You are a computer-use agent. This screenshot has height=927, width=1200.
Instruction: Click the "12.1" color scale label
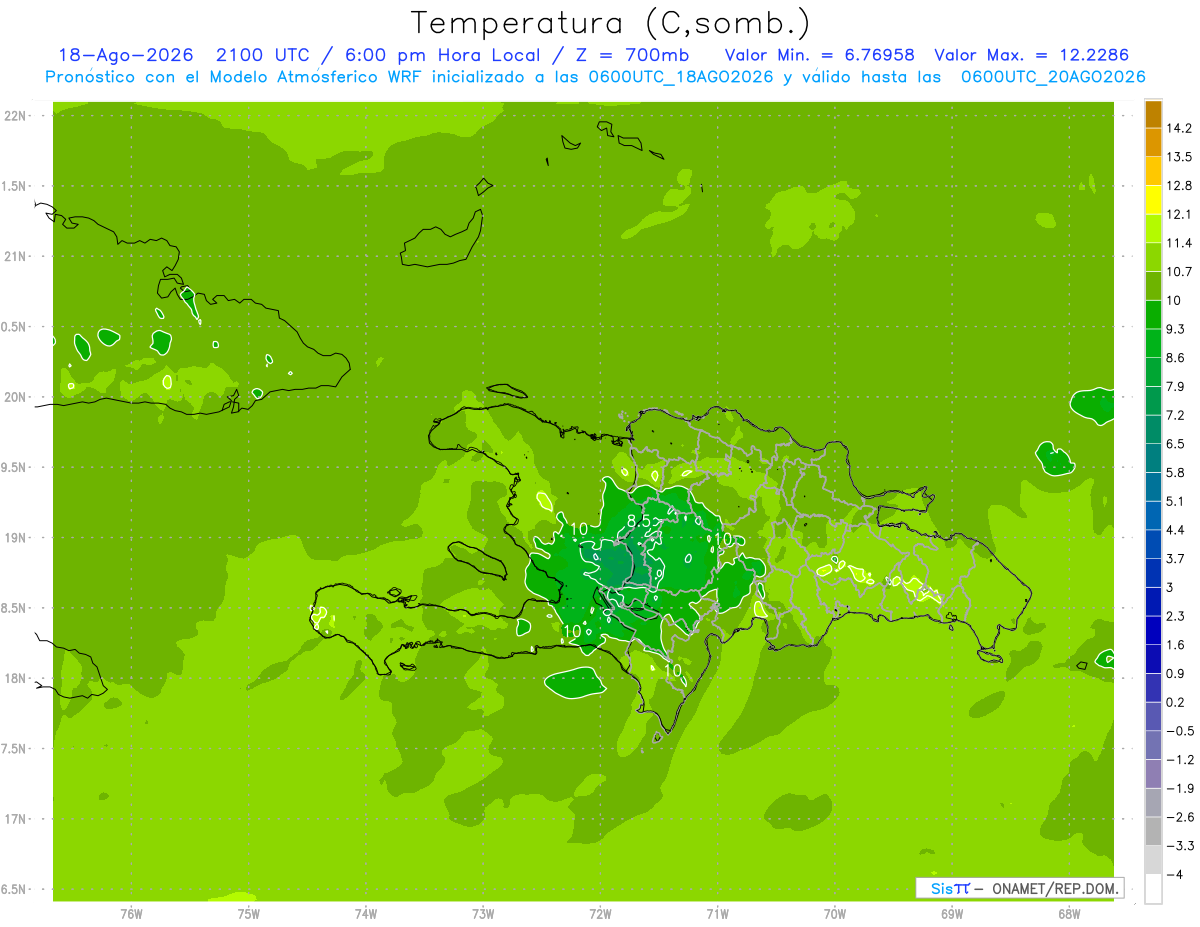(x=1180, y=214)
